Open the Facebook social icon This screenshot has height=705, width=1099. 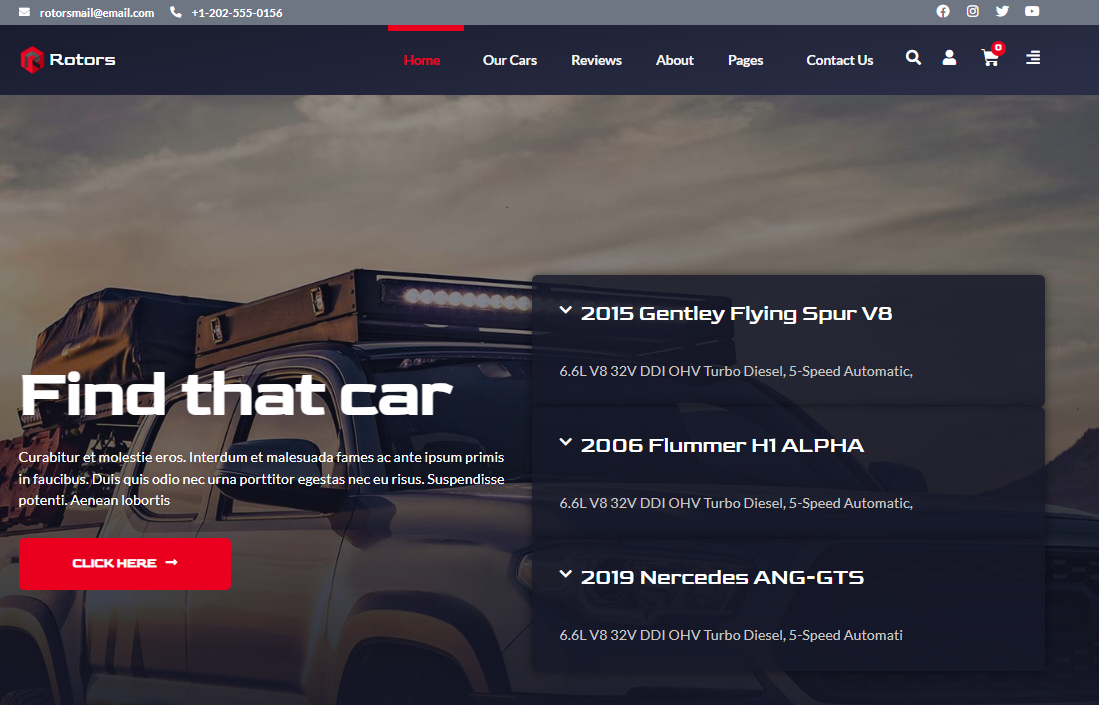(942, 12)
